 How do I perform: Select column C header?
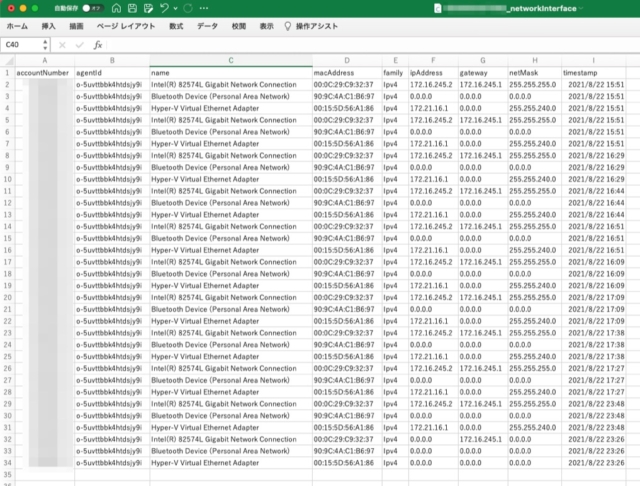click(231, 60)
